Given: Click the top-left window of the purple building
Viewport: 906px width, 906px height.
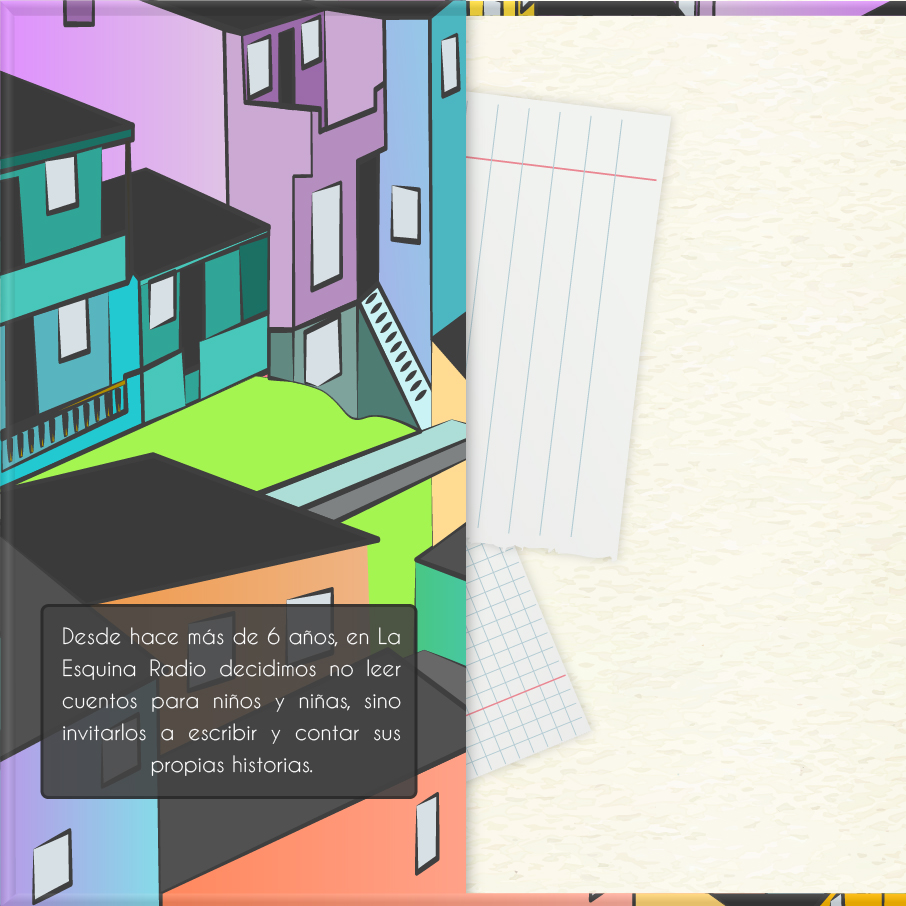Looking at the screenshot, I should (259, 66).
